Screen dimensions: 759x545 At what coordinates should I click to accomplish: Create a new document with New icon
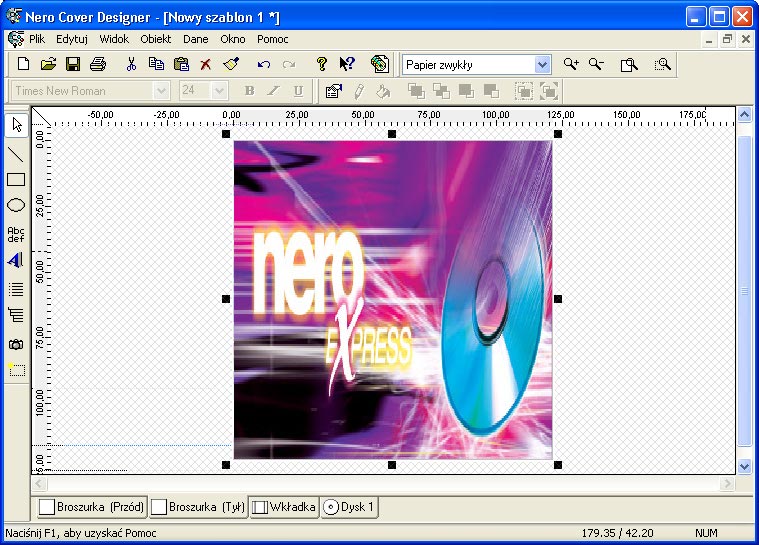pos(23,64)
